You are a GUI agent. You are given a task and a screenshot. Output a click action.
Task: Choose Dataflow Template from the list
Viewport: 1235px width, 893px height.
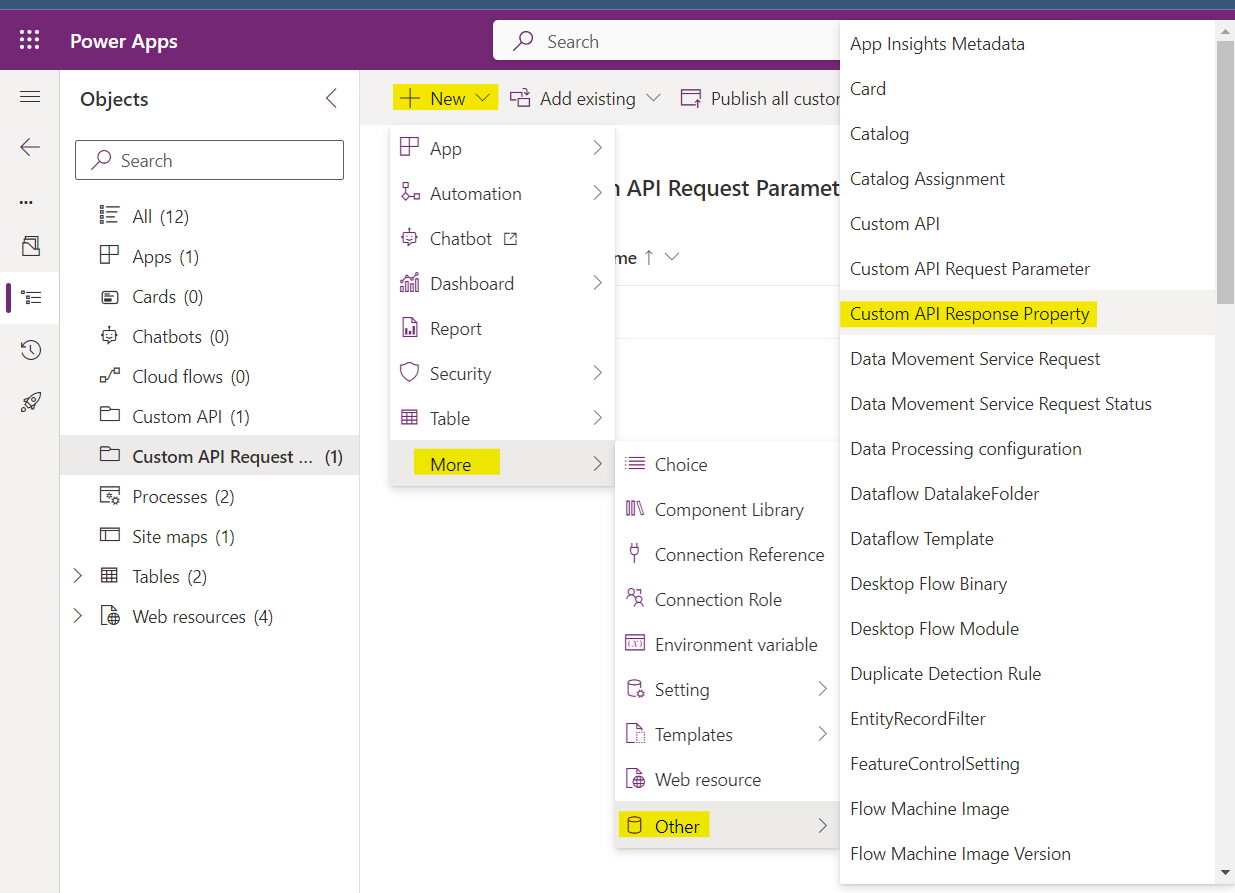point(1028,538)
